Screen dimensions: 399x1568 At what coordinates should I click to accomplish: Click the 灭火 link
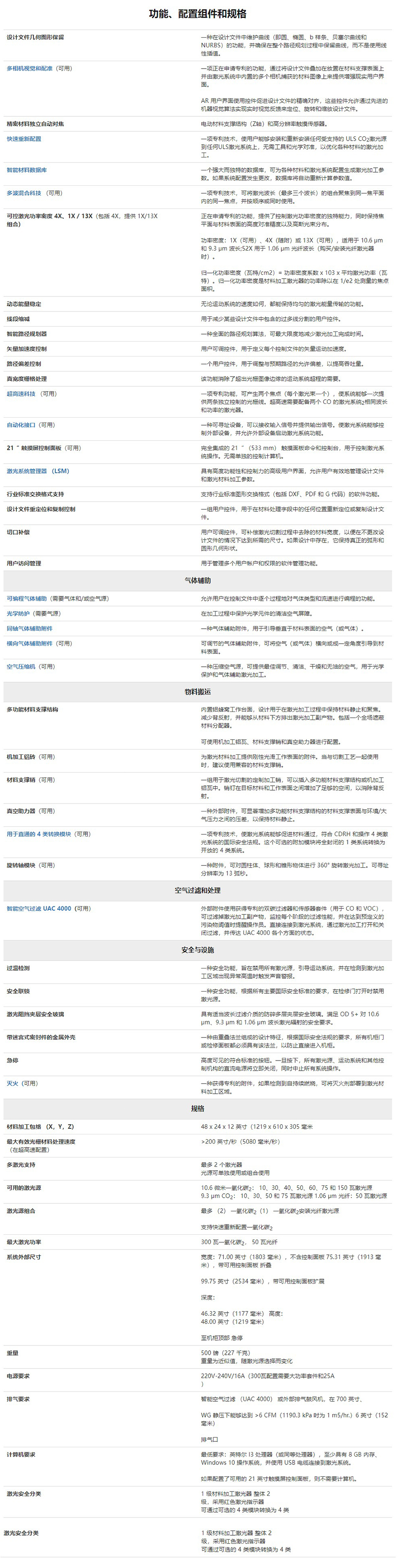(x=12, y=1084)
